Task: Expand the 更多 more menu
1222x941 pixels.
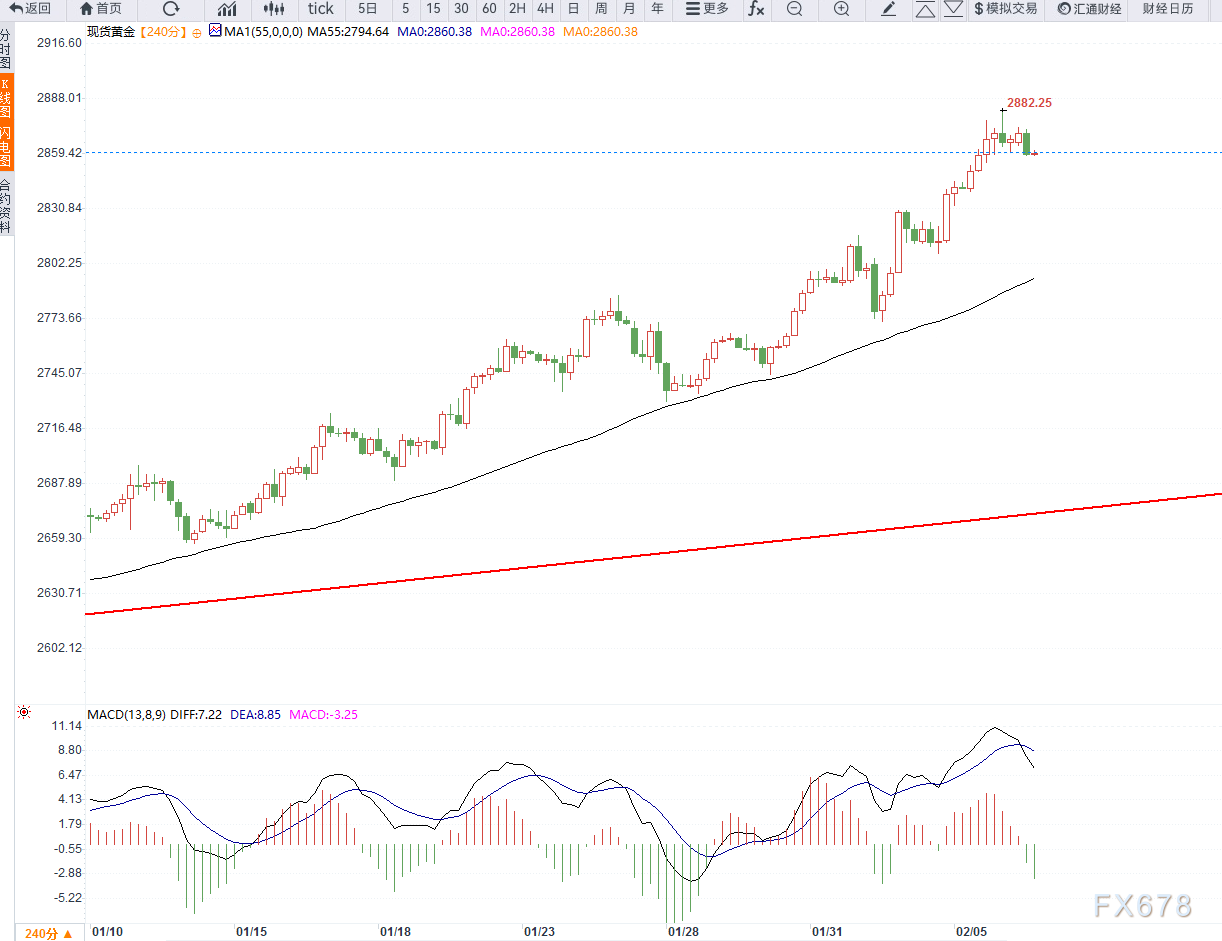Action: [707, 9]
